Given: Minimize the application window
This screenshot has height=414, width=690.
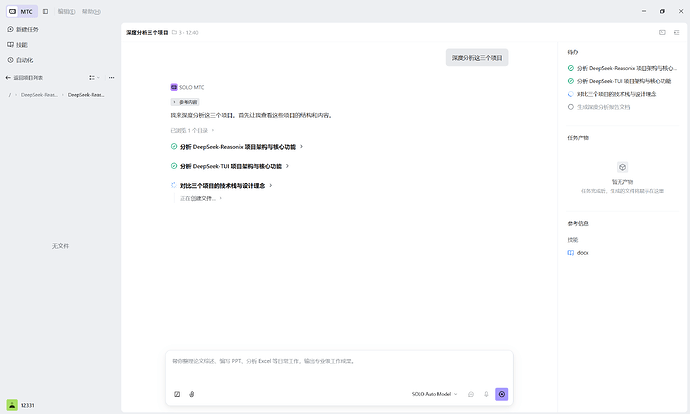Looking at the screenshot, I should pos(644,11).
